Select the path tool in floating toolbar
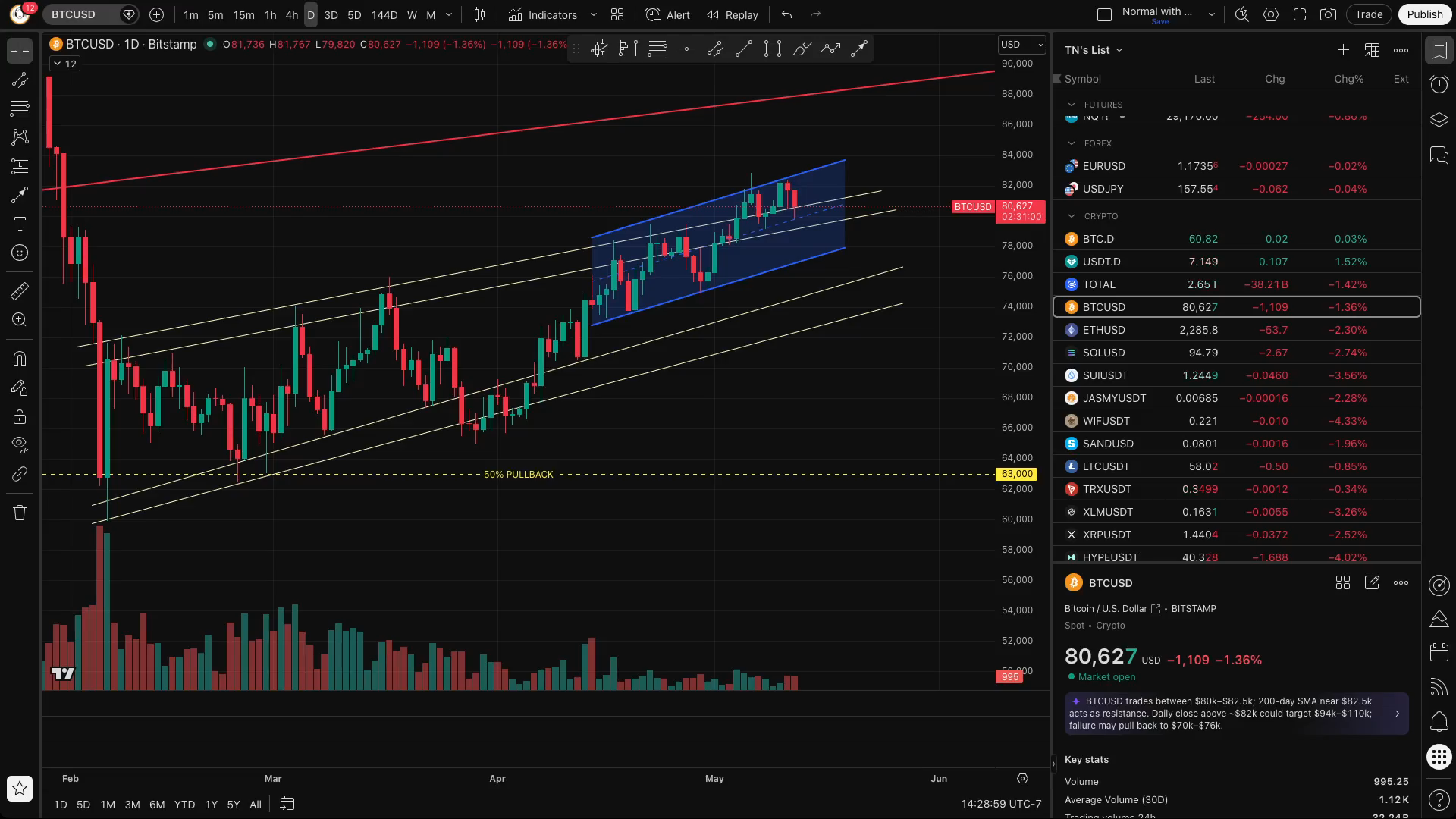Image resolution: width=1456 pixels, height=819 pixels. 830,49
